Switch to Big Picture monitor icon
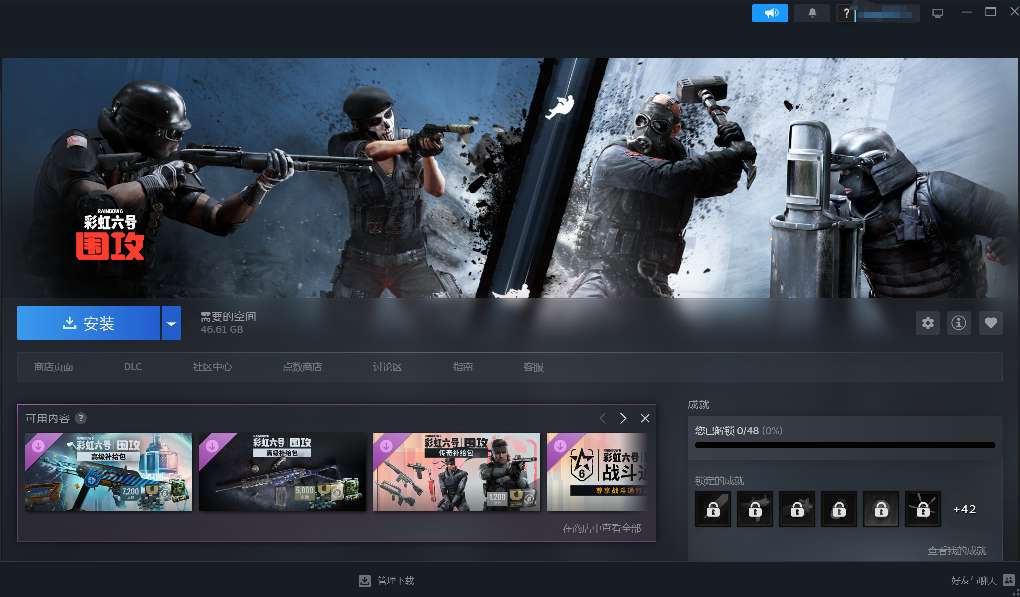The width and height of the screenshot is (1020, 597). 937,13
